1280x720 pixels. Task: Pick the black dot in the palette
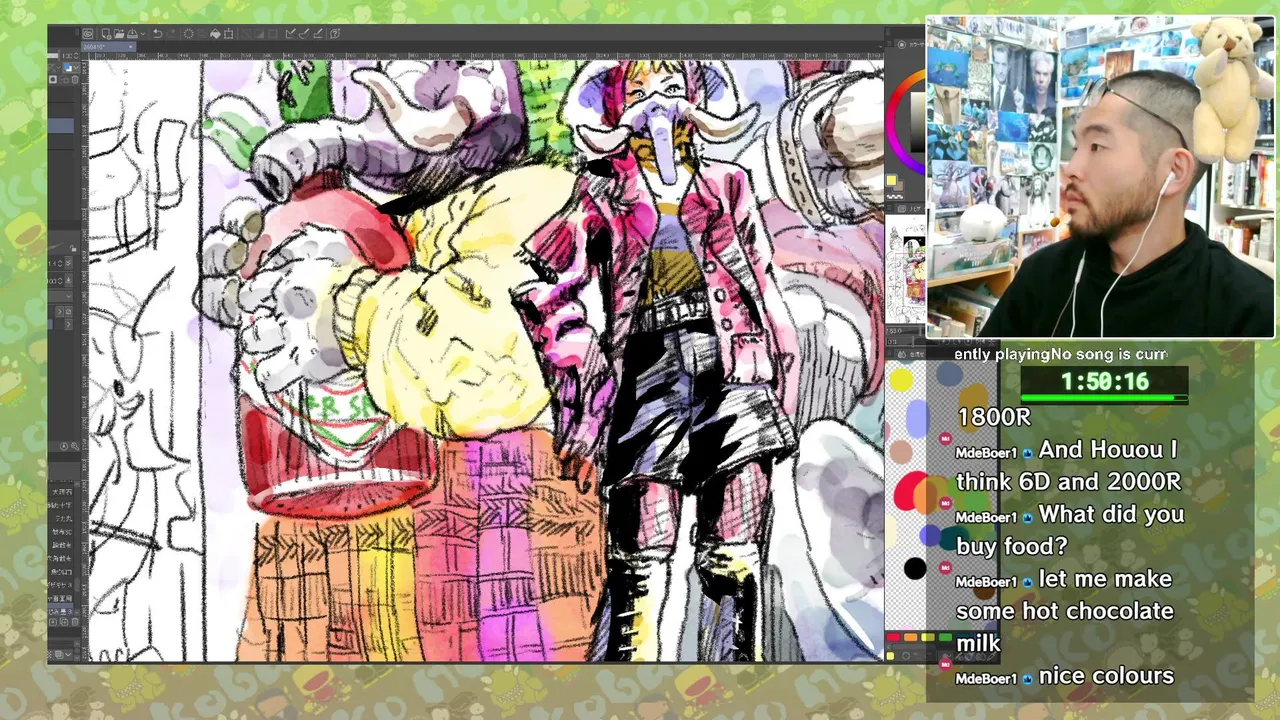click(x=915, y=569)
